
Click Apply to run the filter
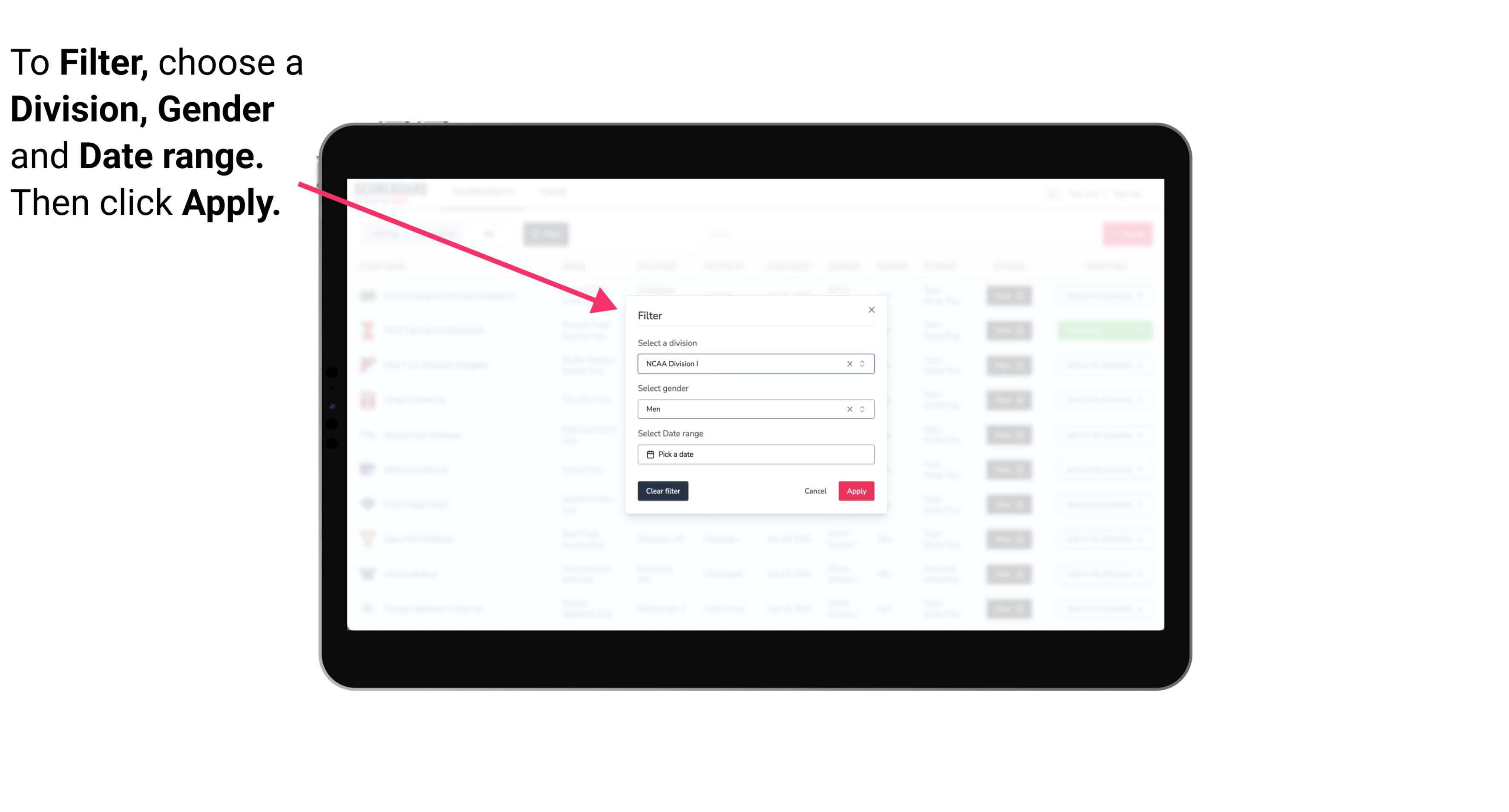click(855, 491)
